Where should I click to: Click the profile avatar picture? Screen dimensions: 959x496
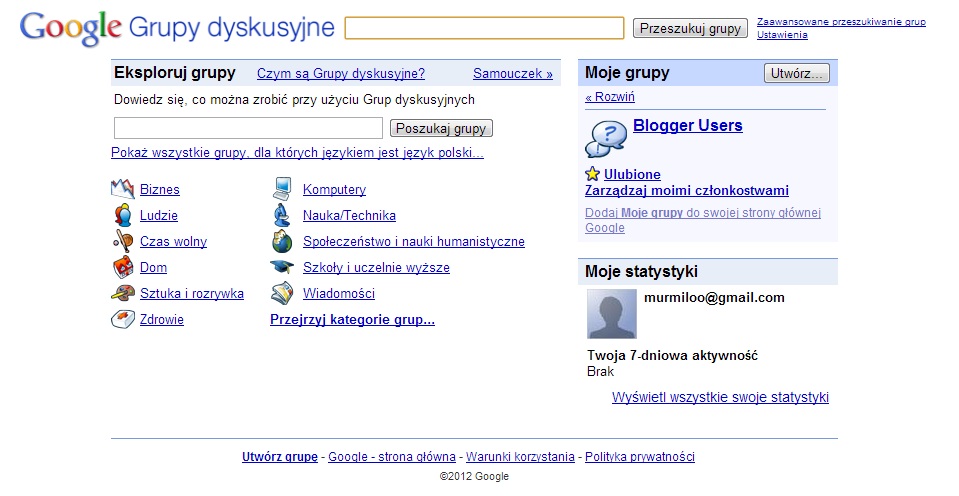pos(612,314)
